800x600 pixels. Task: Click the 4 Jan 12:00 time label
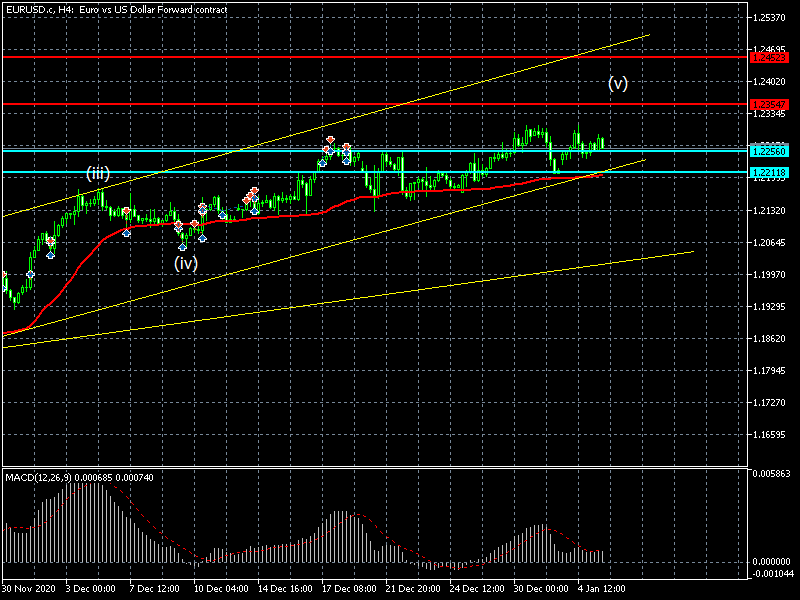click(603, 589)
